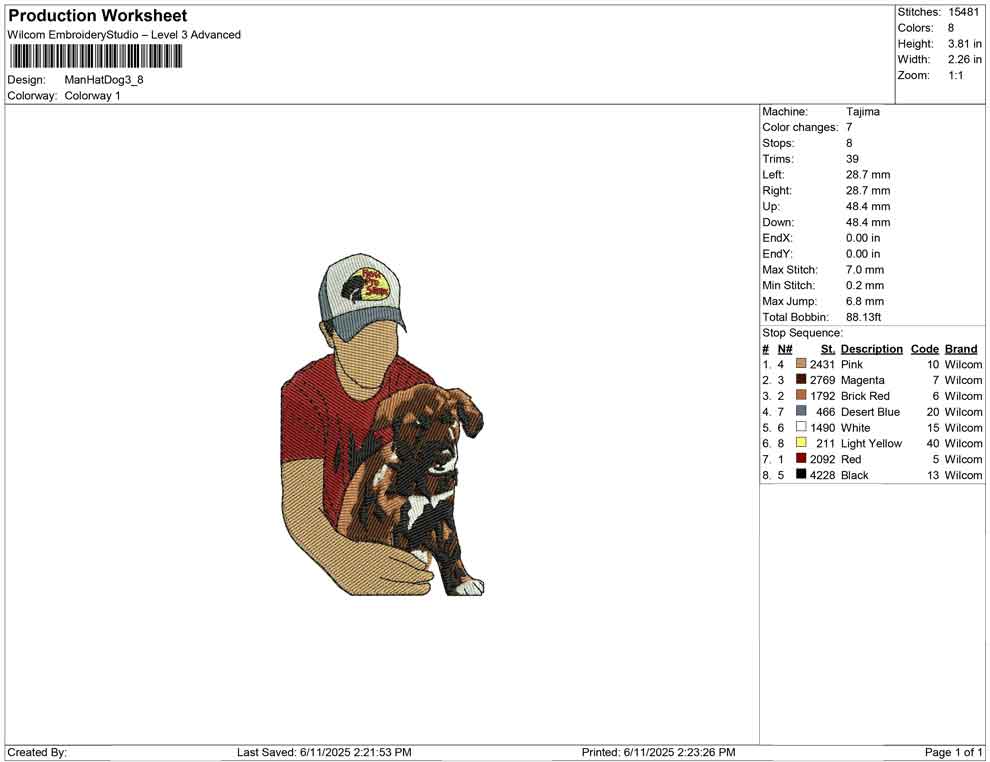Click the 'N#' column header

point(785,349)
